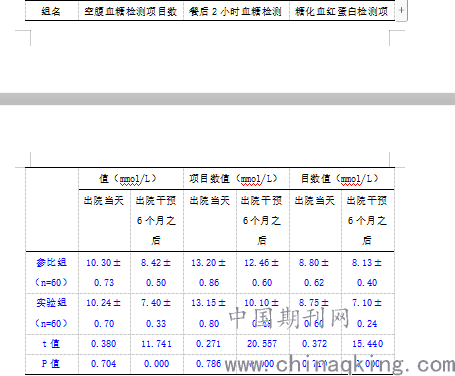Click the cell containing 8.42±0.50
The height and width of the screenshot is (376, 455).
click(x=157, y=272)
